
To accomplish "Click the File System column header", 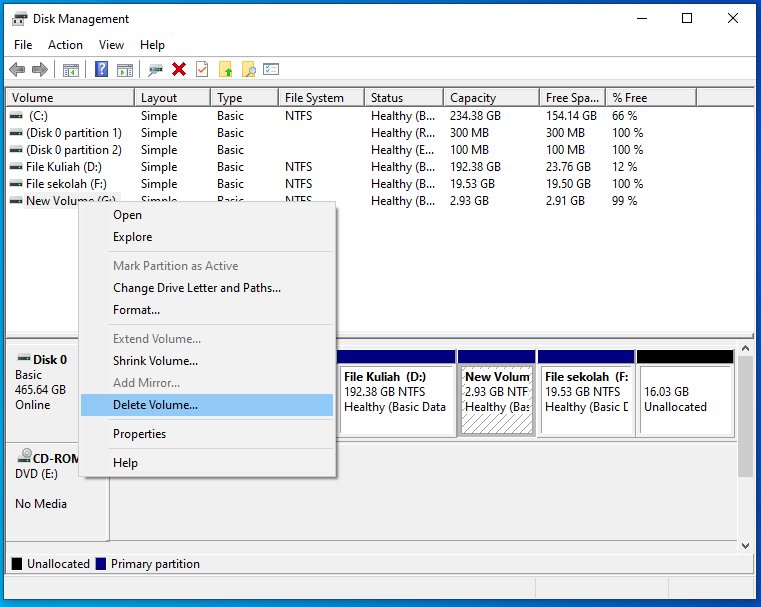I will point(313,98).
